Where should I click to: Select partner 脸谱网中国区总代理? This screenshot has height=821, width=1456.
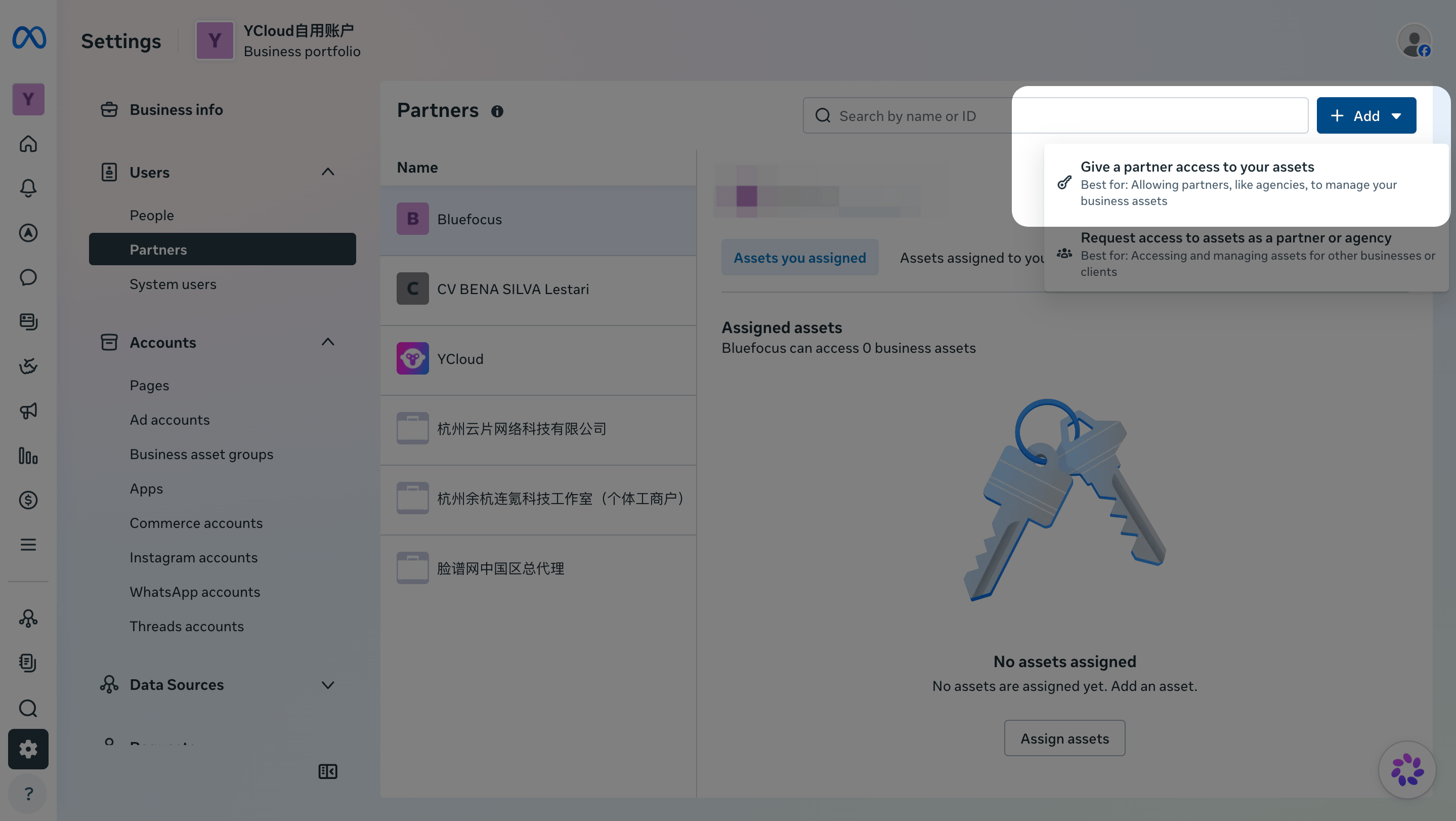539,568
